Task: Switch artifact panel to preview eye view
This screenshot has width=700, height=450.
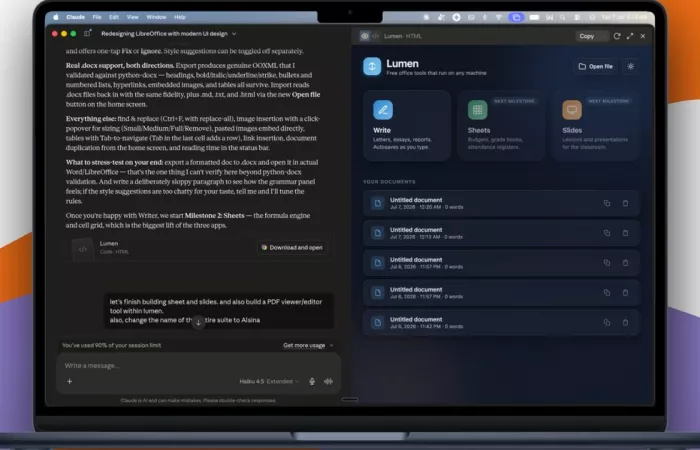Action: pos(365,36)
